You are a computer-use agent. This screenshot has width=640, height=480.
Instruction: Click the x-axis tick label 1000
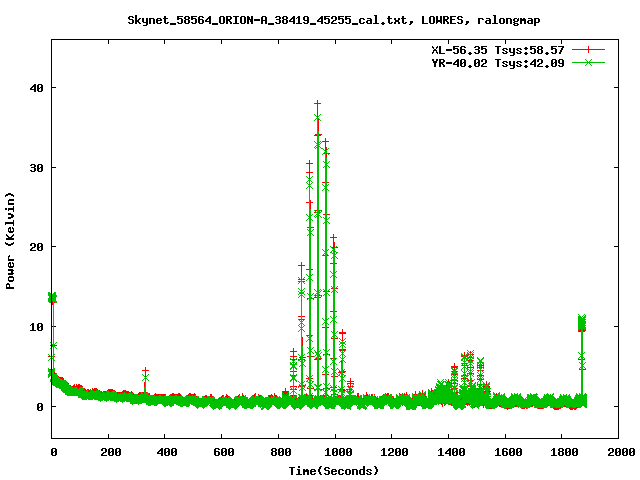pos(338,452)
